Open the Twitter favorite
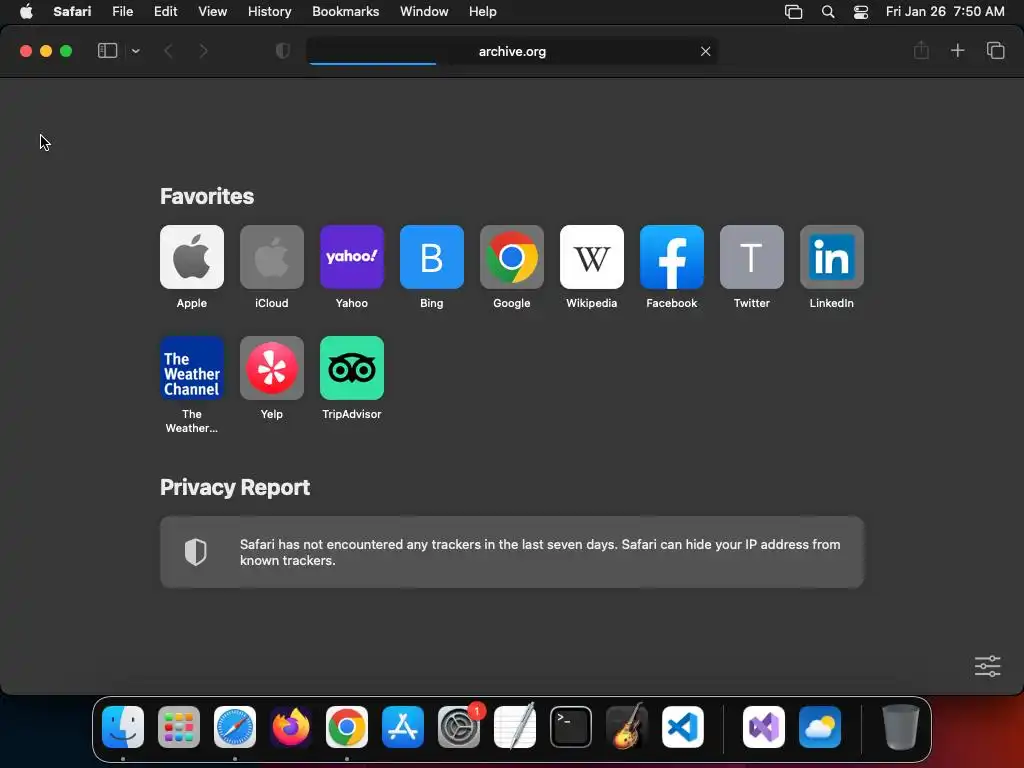This screenshot has width=1024, height=768. (x=752, y=257)
